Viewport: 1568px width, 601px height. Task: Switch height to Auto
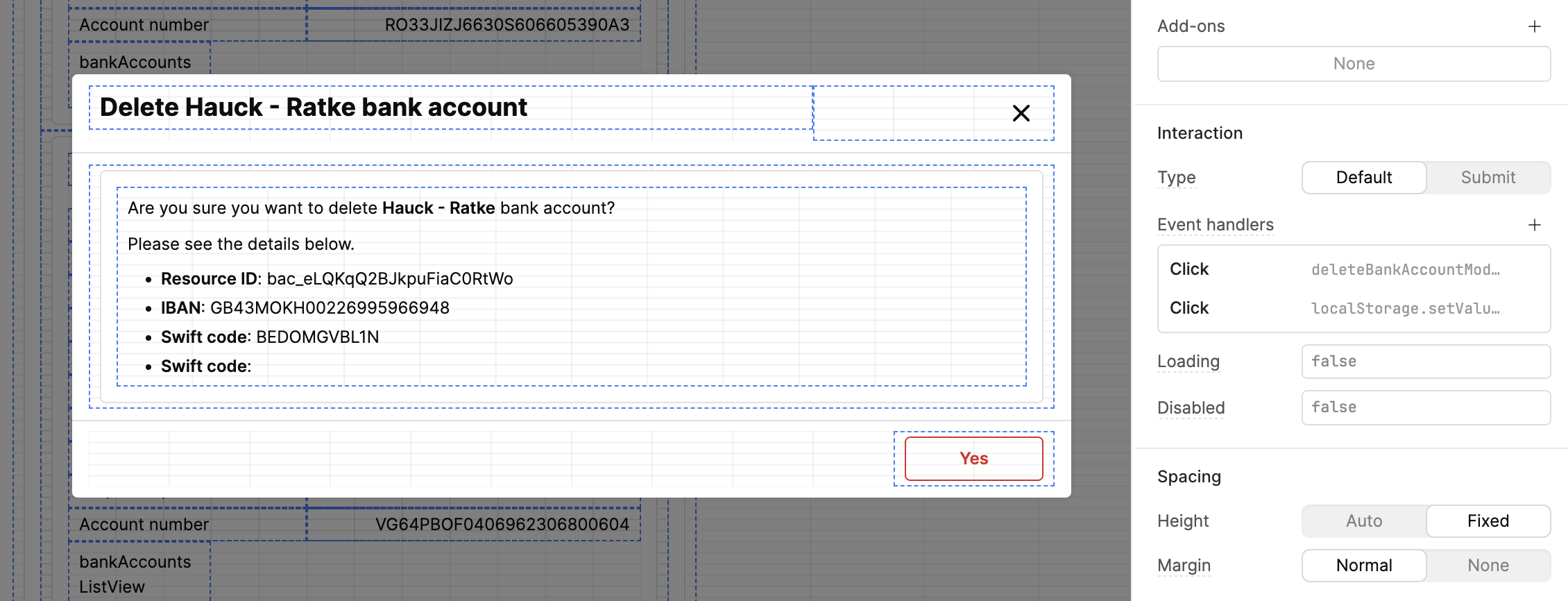coord(1363,521)
